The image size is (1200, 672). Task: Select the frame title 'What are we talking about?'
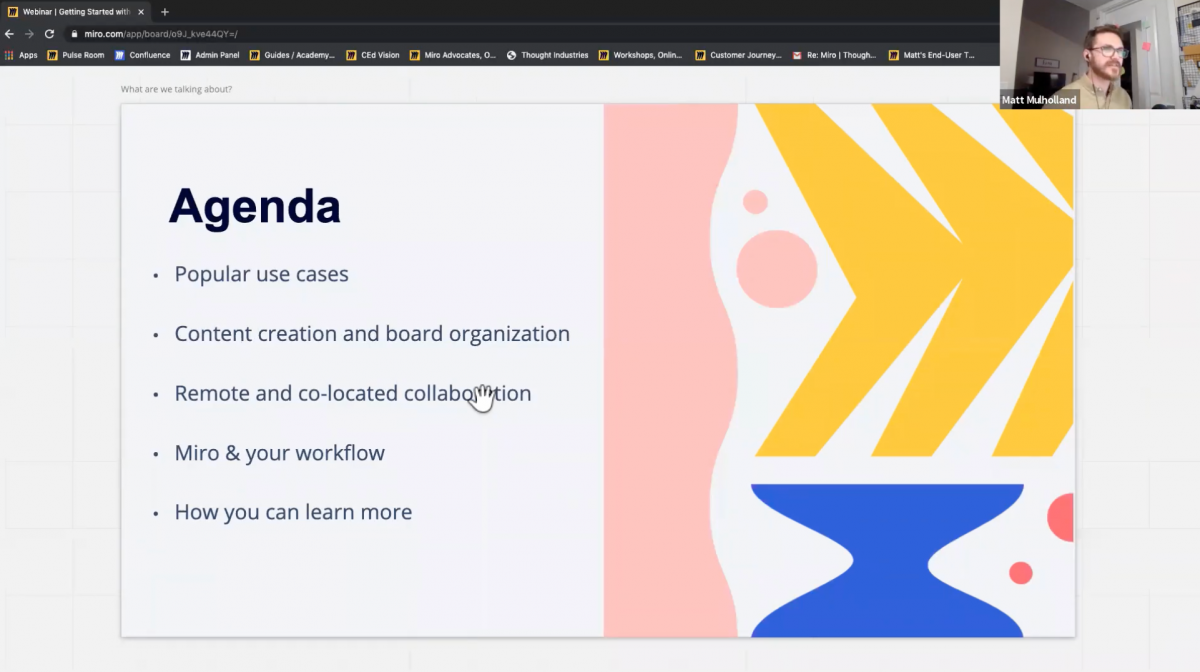click(x=176, y=90)
